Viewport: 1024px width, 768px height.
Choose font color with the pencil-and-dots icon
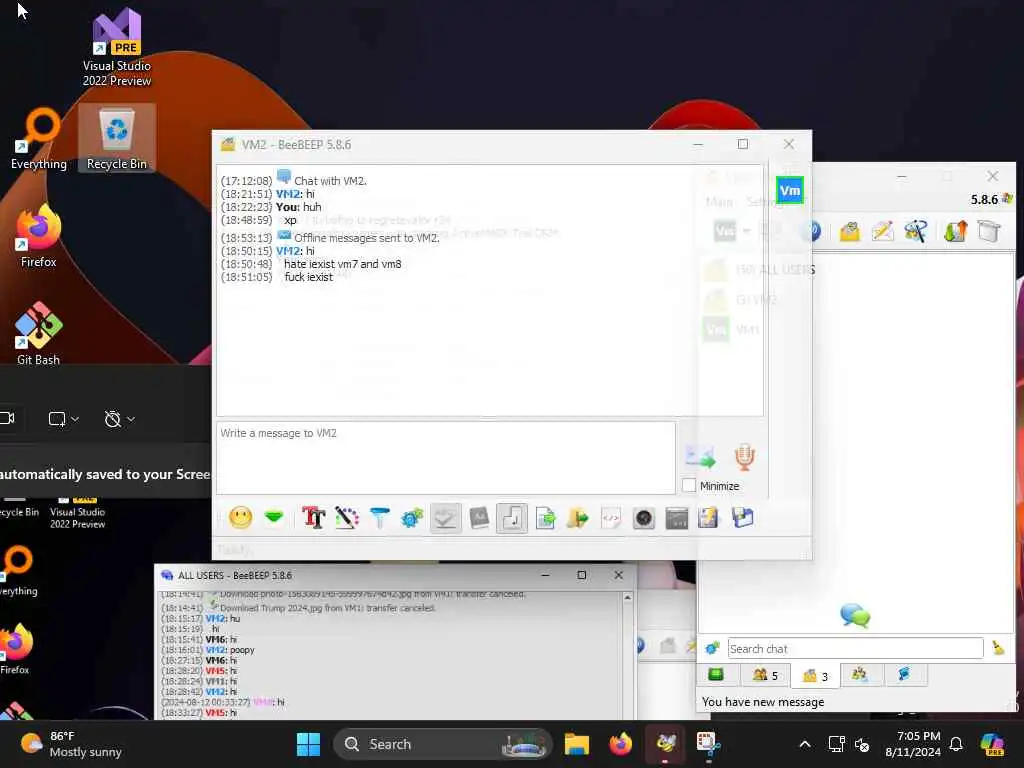coord(347,518)
